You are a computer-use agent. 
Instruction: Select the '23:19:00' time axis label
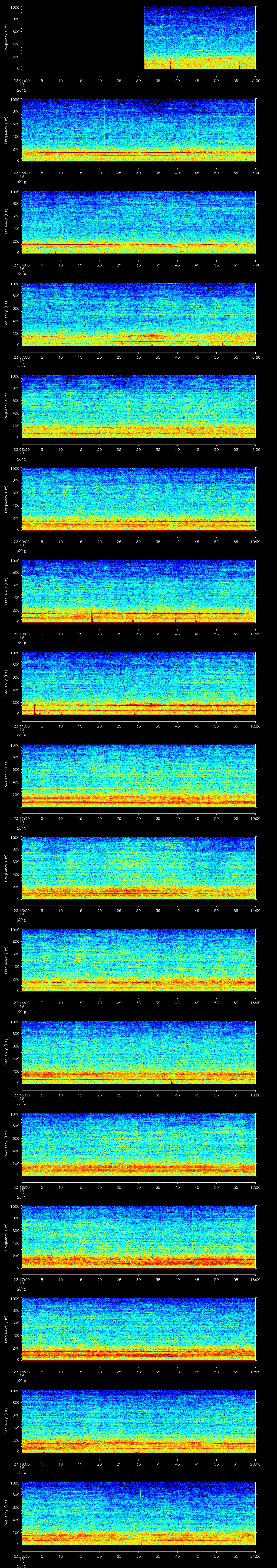21,1464
